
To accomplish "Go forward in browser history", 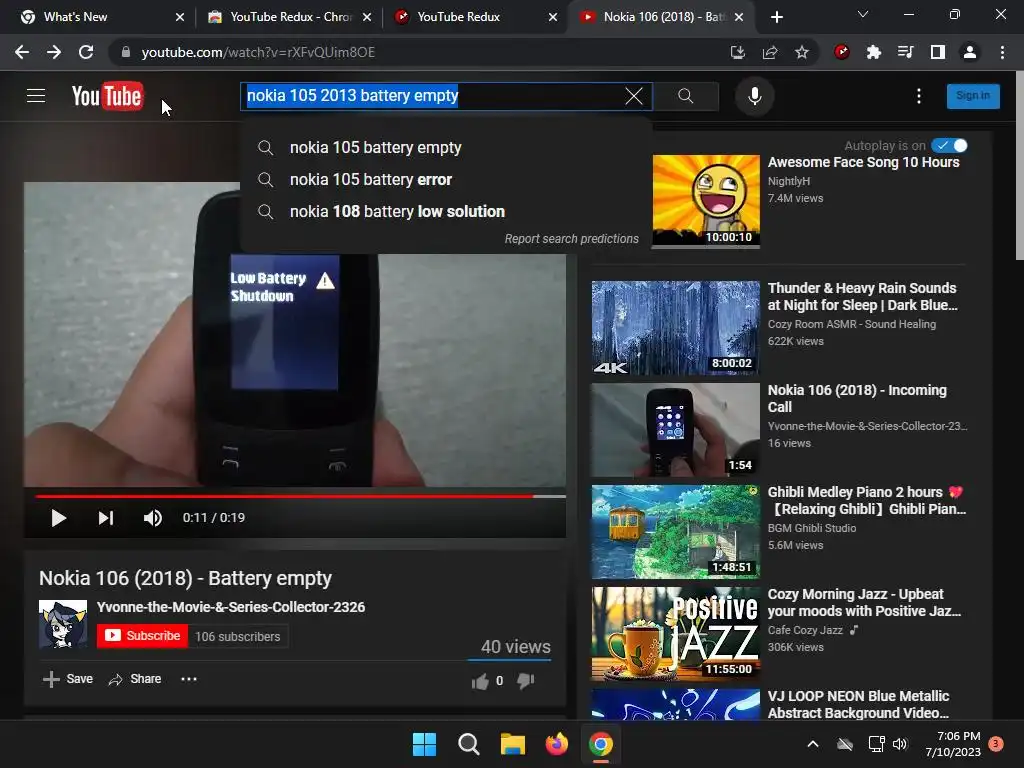I will coord(54,52).
